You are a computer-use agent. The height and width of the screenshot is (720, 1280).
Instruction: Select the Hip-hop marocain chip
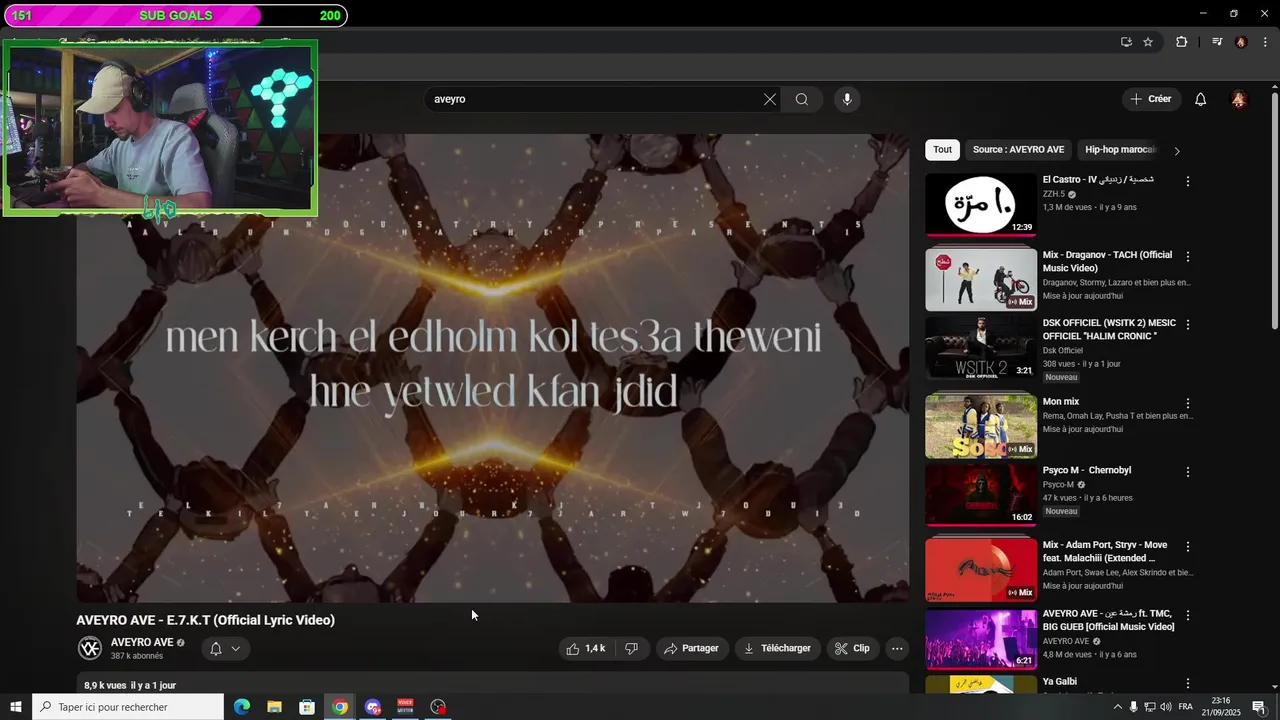point(1120,150)
